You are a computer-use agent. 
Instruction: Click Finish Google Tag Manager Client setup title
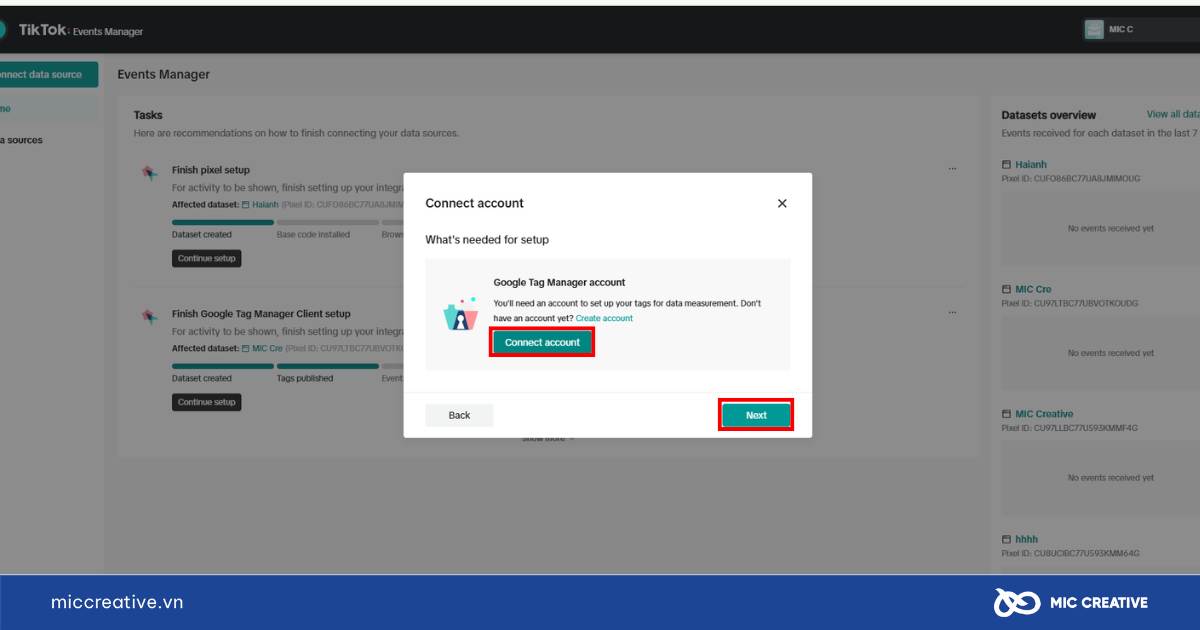[x=261, y=314]
